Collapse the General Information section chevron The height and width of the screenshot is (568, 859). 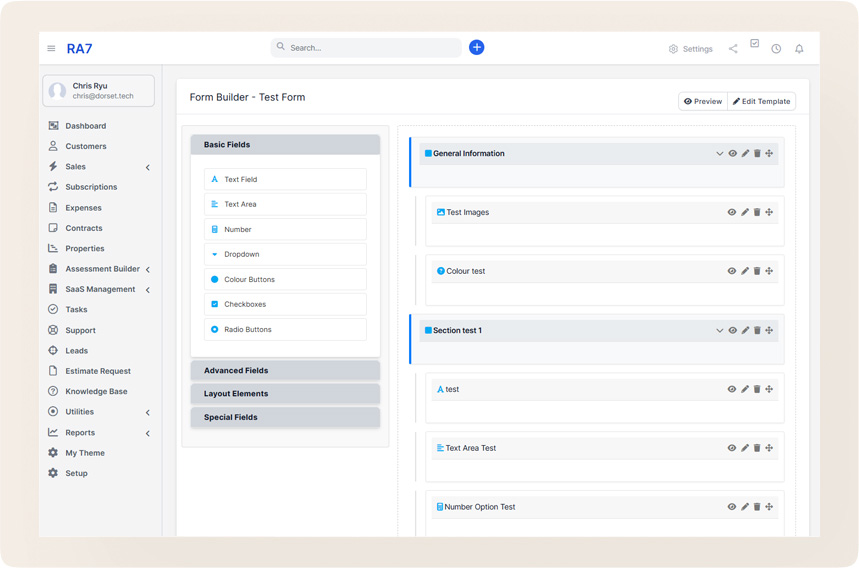click(720, 153)
